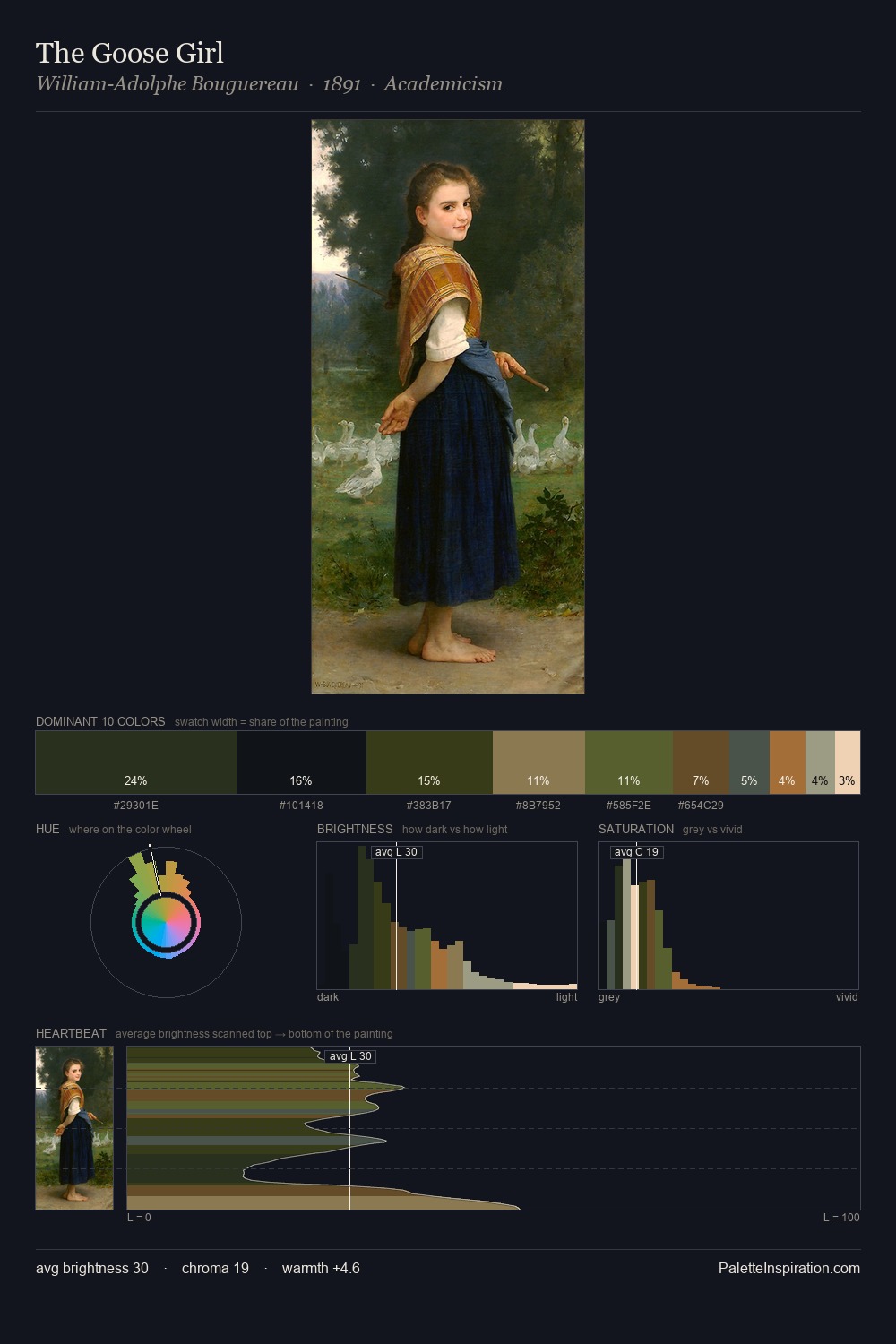
Task: Click the hue color wheel
Action: coord(166,922)
